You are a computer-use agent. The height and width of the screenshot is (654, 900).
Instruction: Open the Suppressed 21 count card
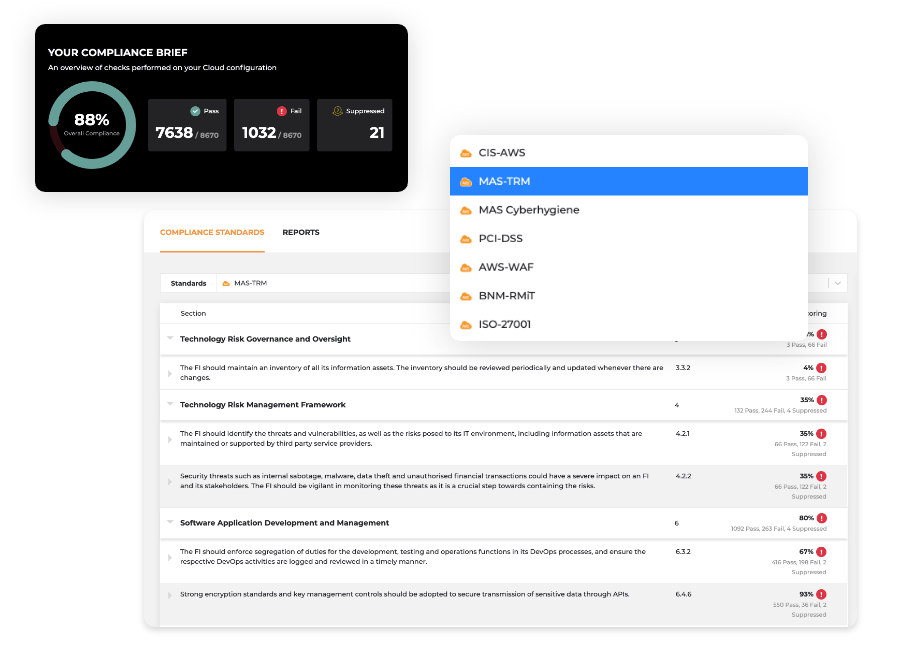pyautogui.click(x=355, y=125)
